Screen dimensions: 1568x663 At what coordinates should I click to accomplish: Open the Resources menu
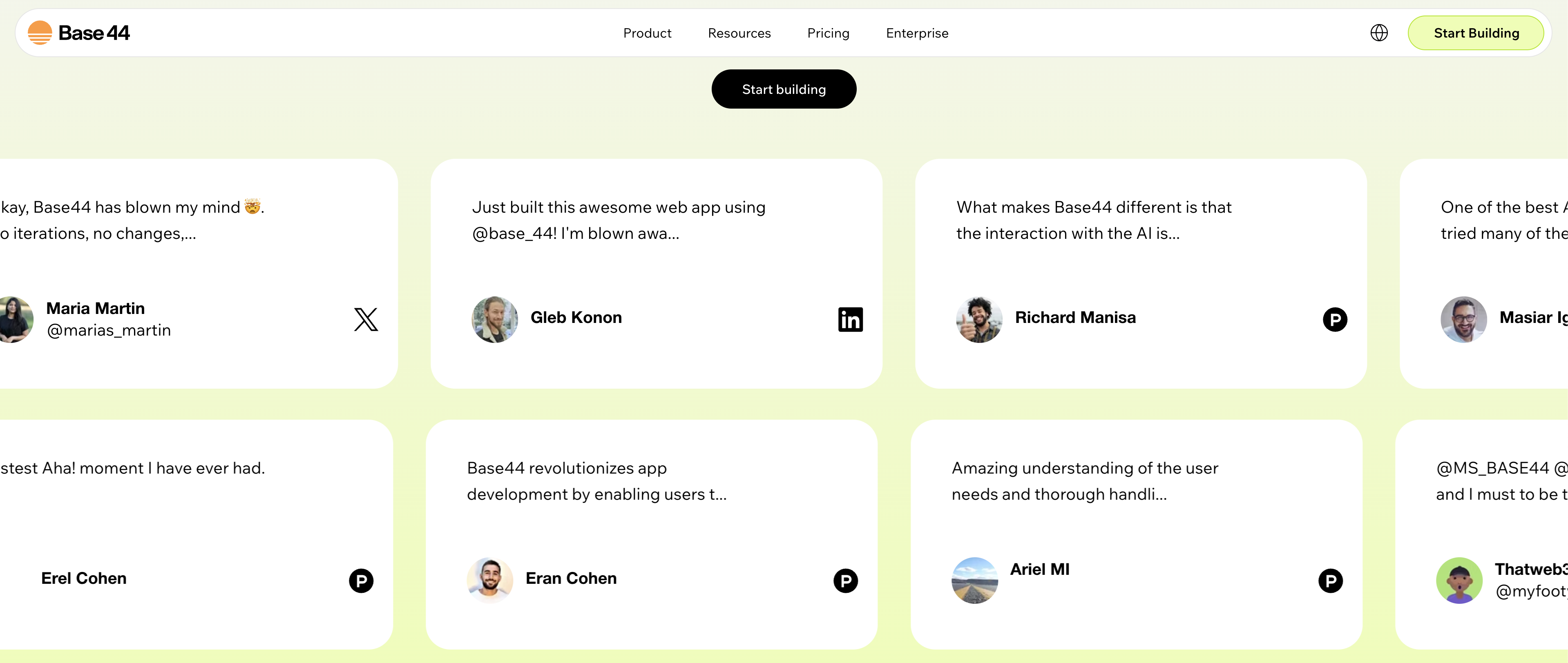739,33
